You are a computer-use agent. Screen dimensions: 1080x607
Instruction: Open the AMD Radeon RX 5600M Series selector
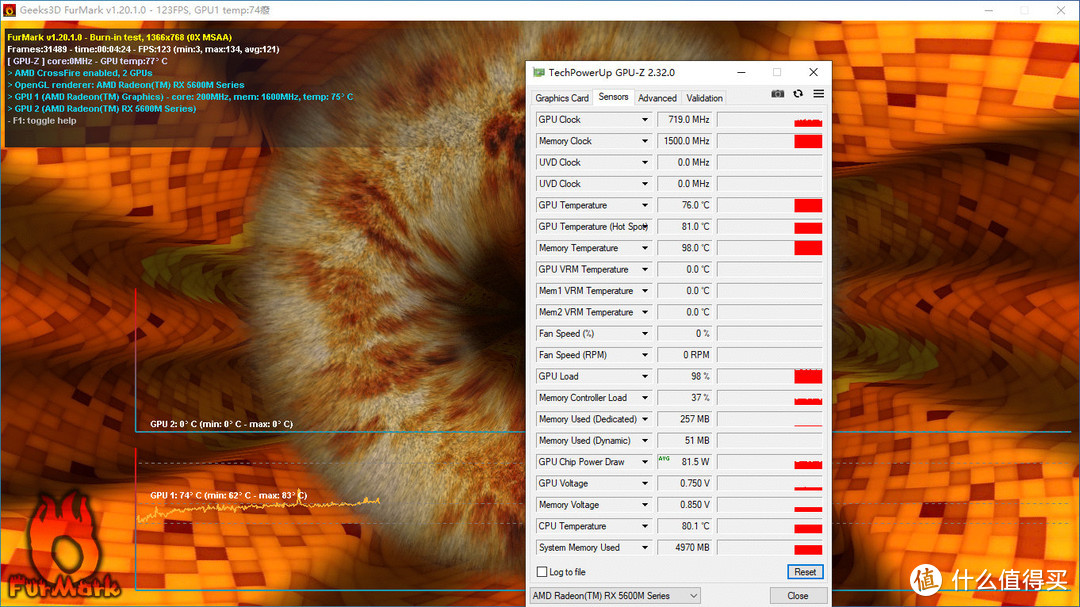(615, 595)
